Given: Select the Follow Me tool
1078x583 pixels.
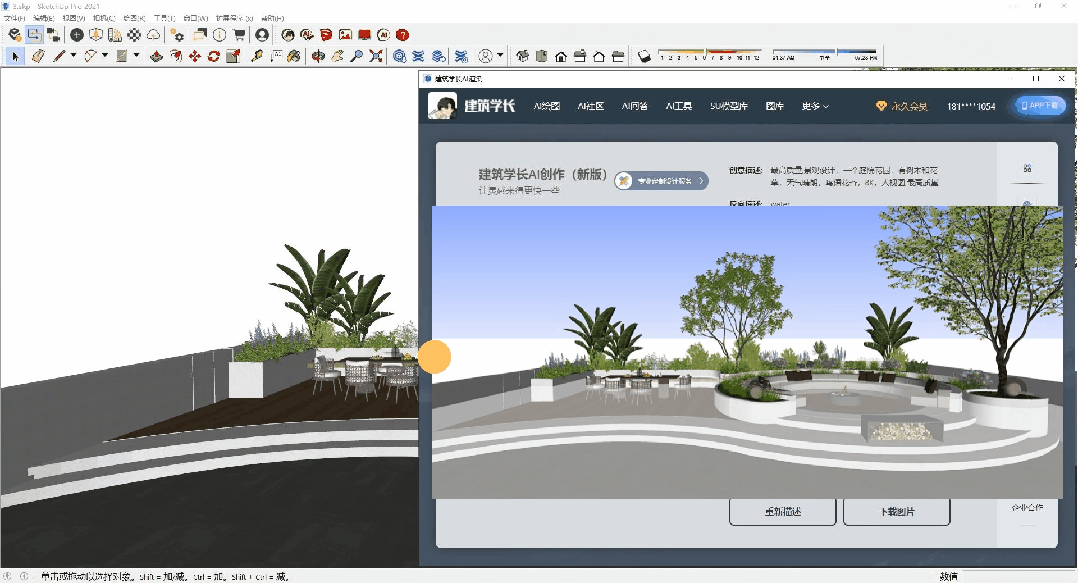Looking at the screenshot, I should click(x=176, y=56).
